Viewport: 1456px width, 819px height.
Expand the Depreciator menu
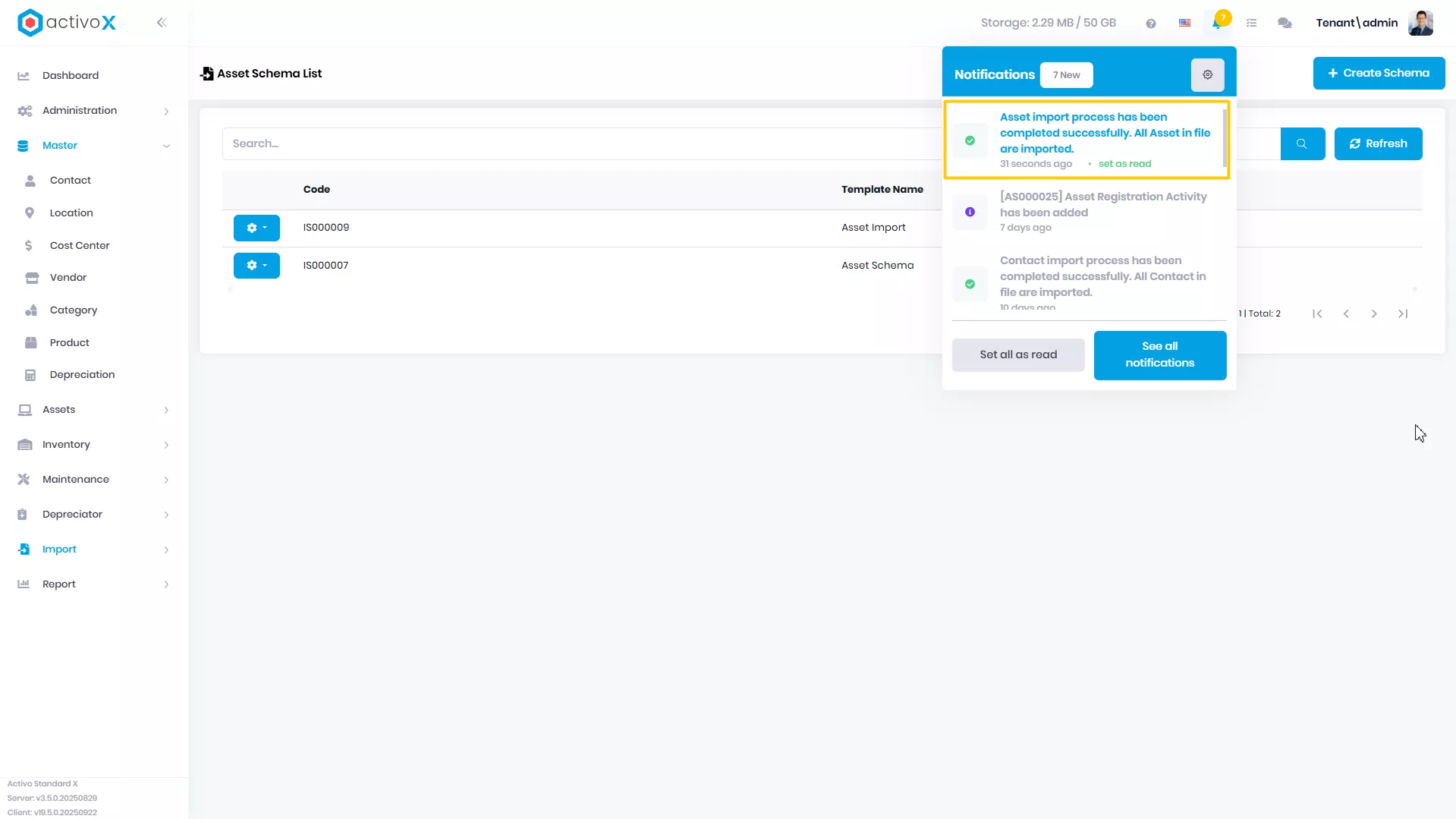click(94, 515)
